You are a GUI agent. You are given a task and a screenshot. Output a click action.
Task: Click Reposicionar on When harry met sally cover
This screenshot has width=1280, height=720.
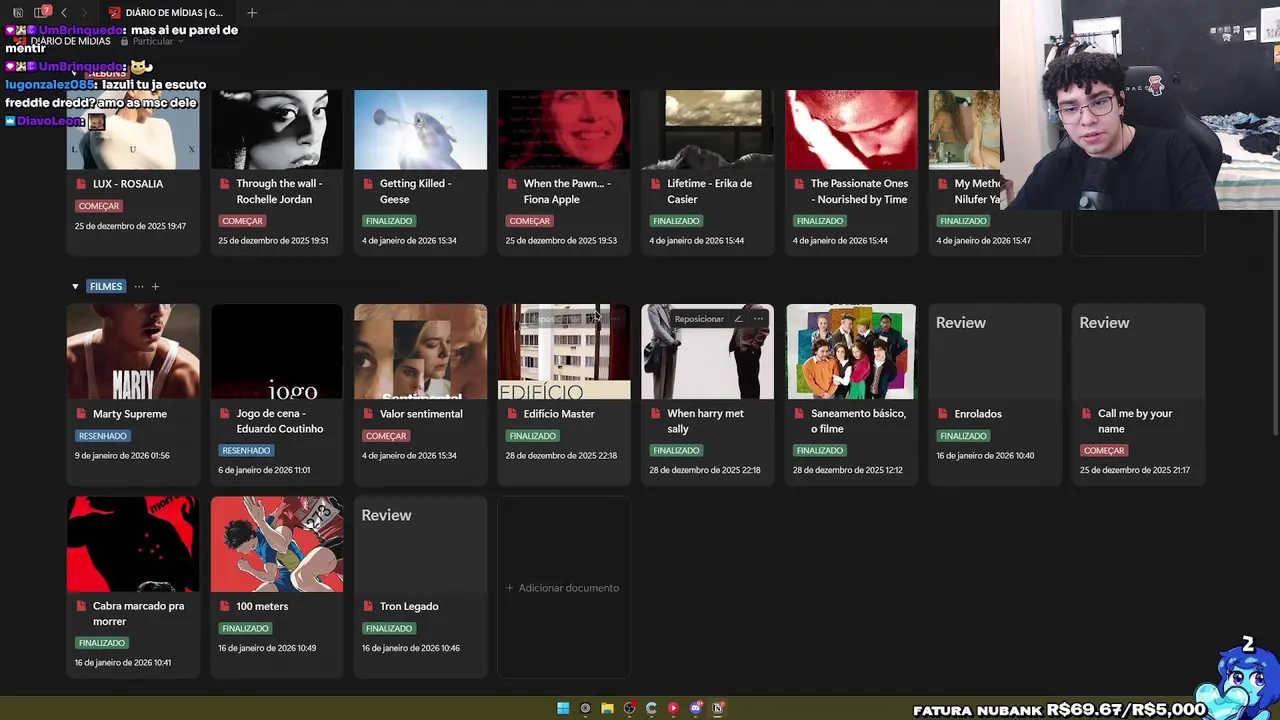point(699,319)
